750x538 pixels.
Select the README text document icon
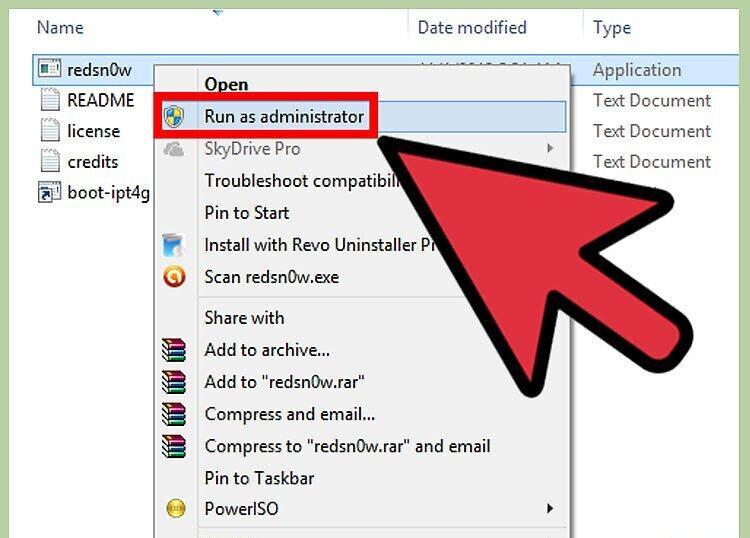50,100
